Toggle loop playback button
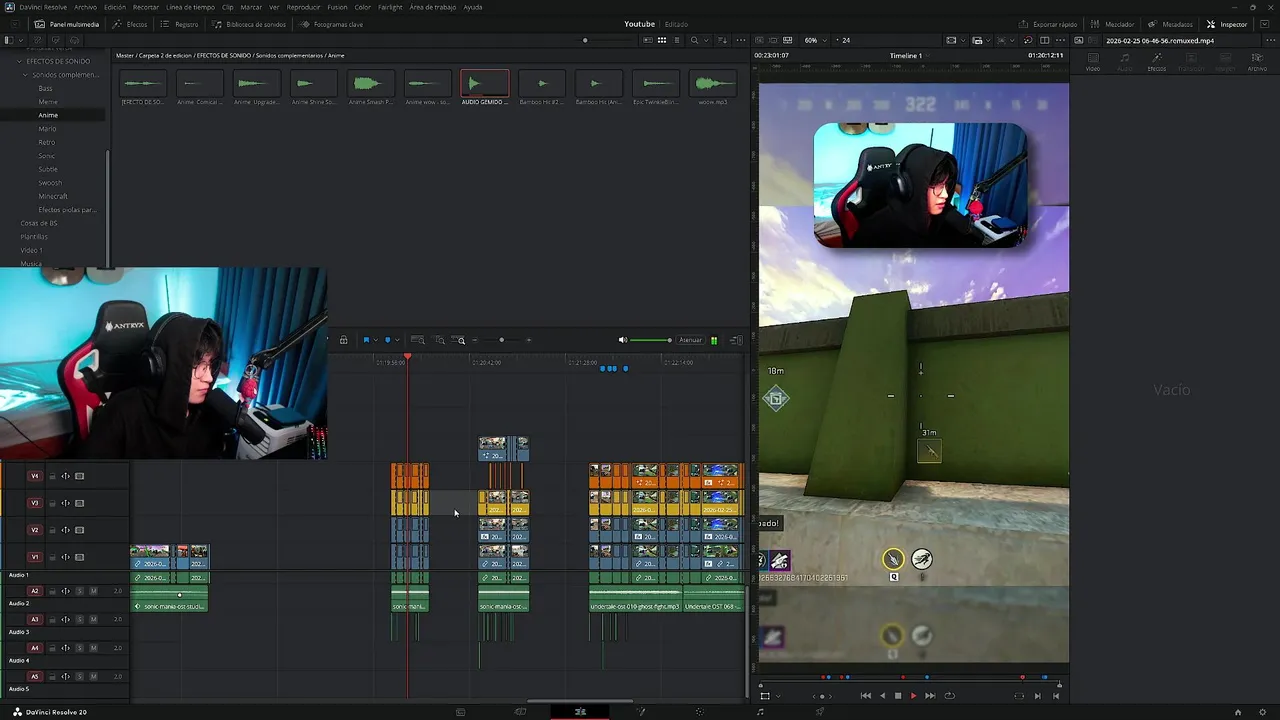Screen dimensions: 1280x720 click(949, 696)
